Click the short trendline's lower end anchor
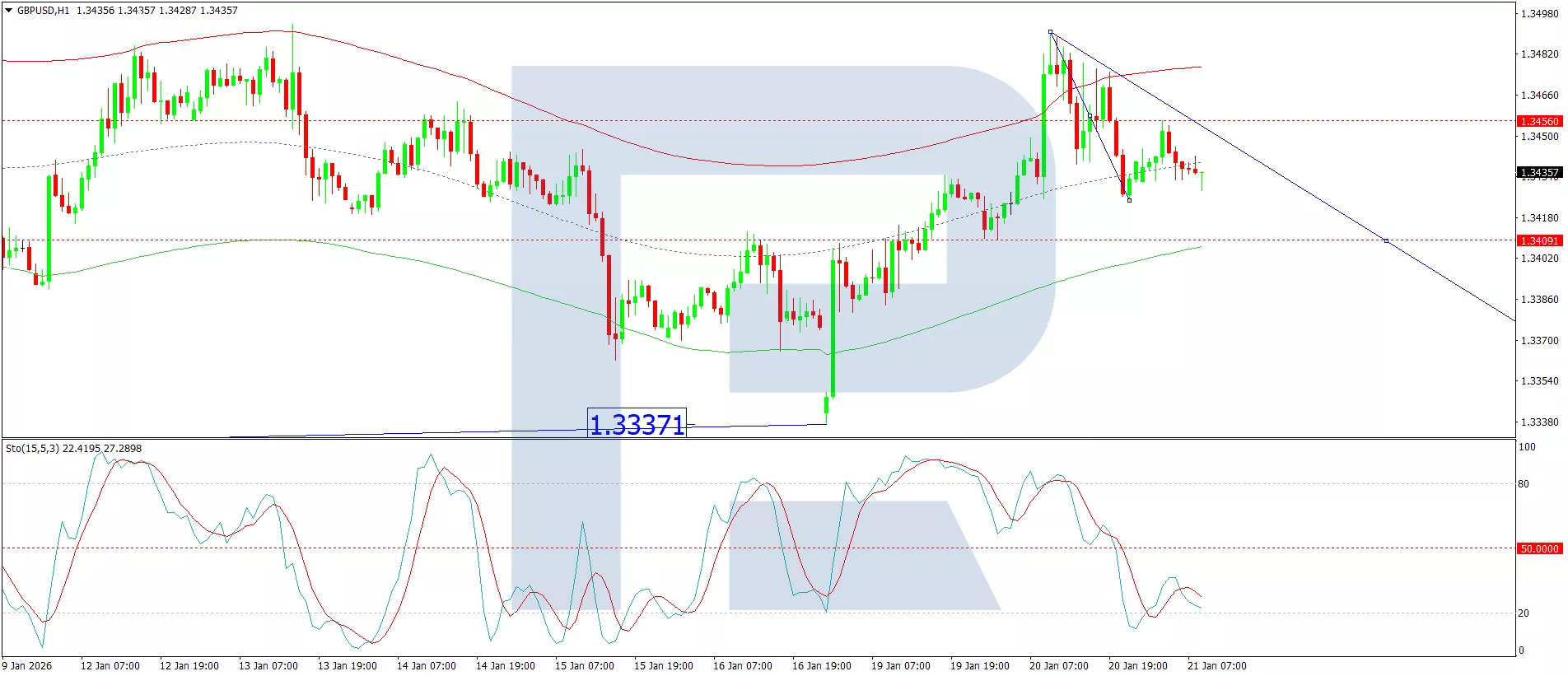Image resolution: width=1568 pixels, height=676 pixels. [1129, 200]
